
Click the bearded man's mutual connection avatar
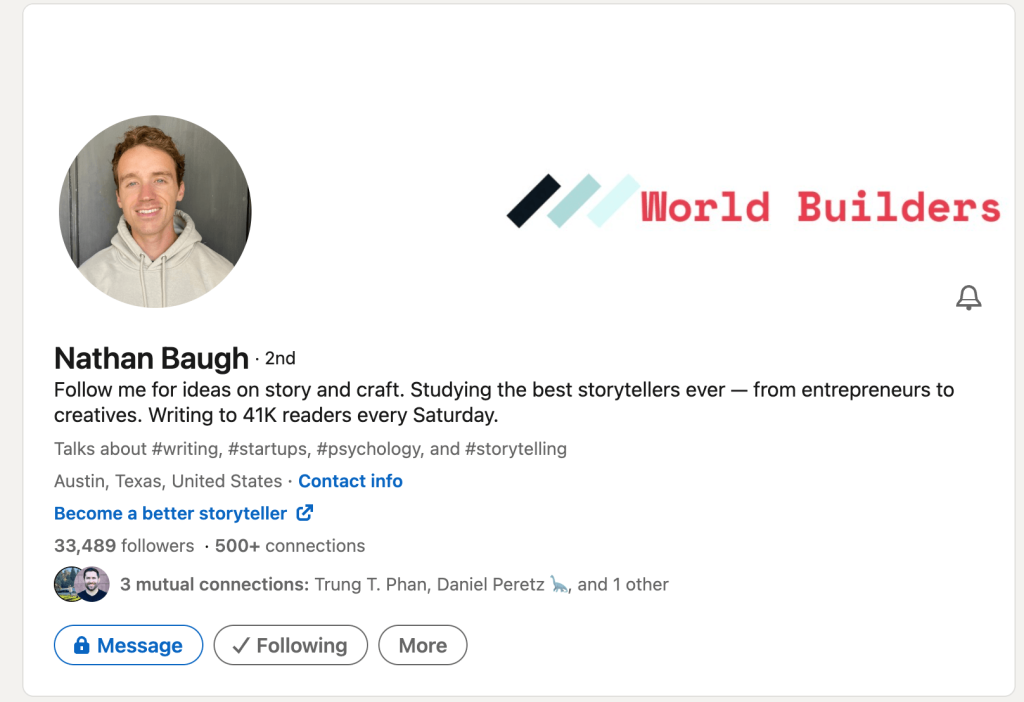(x=93, y=584)
